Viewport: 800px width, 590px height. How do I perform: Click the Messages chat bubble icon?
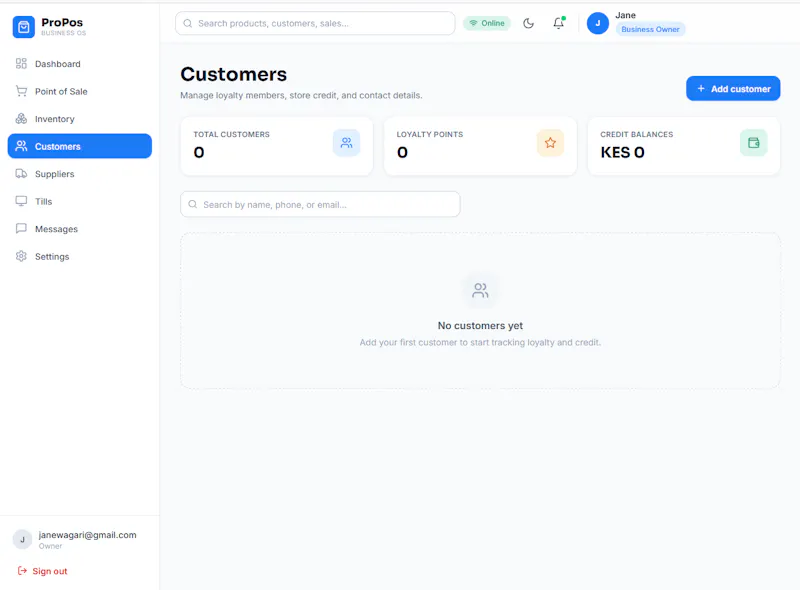21,229
